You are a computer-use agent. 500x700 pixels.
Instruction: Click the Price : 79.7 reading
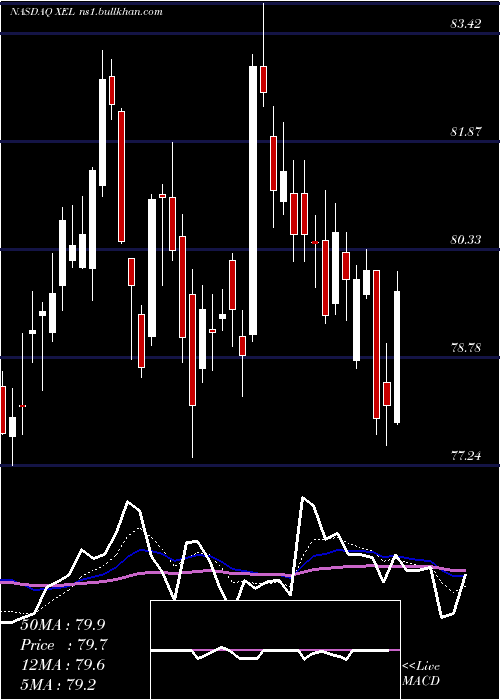pyautogui.click(x=64, y=646)
